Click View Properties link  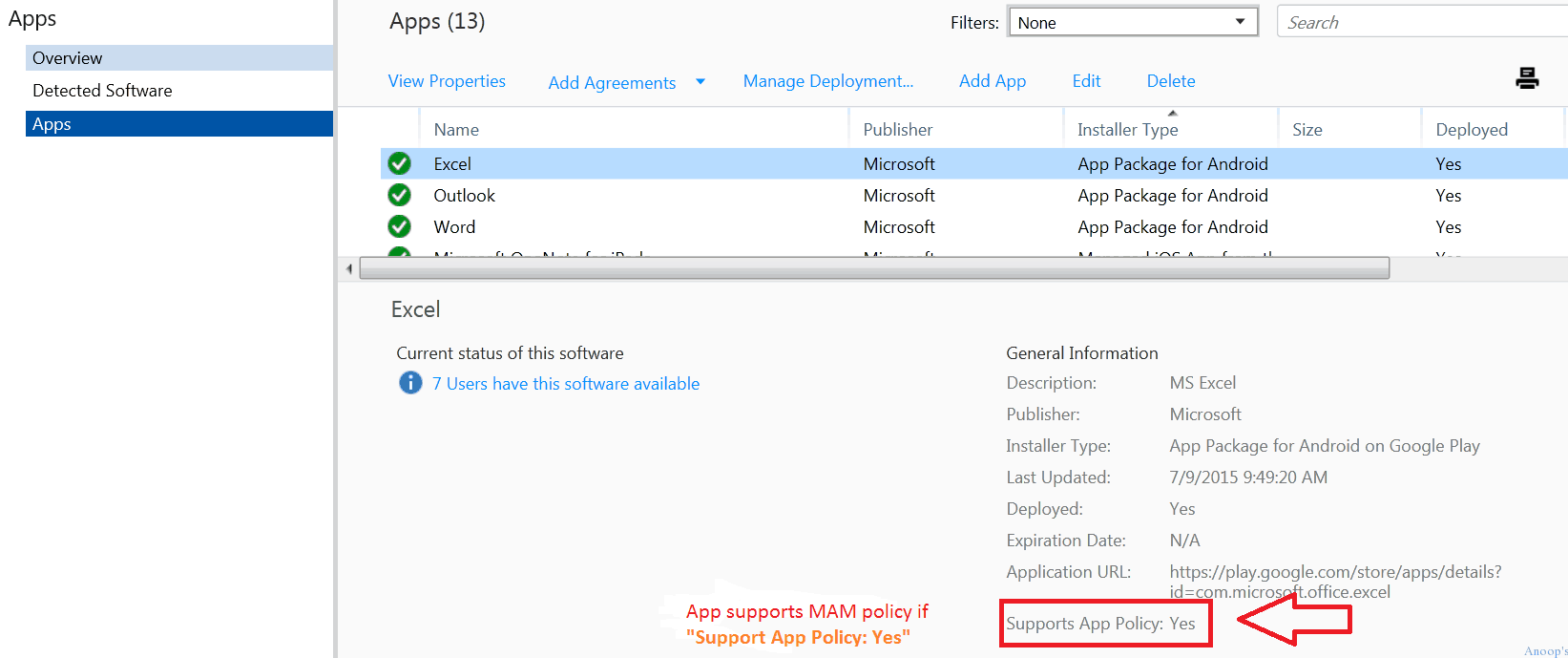click(447, 81)
